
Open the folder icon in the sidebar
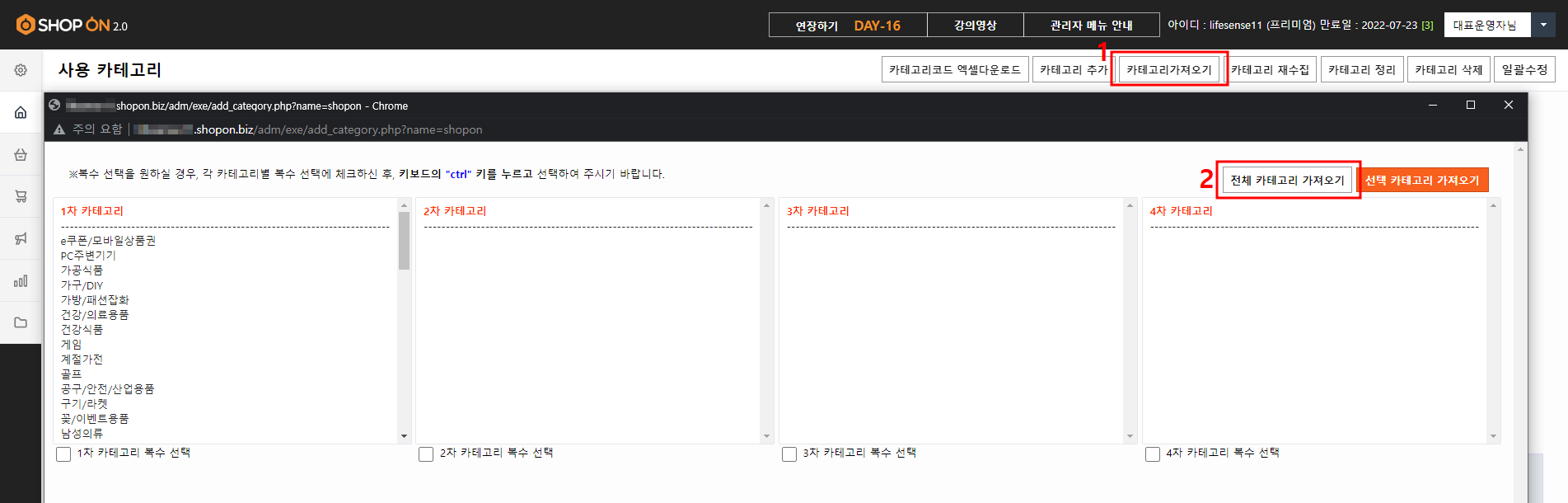(21, 322)
